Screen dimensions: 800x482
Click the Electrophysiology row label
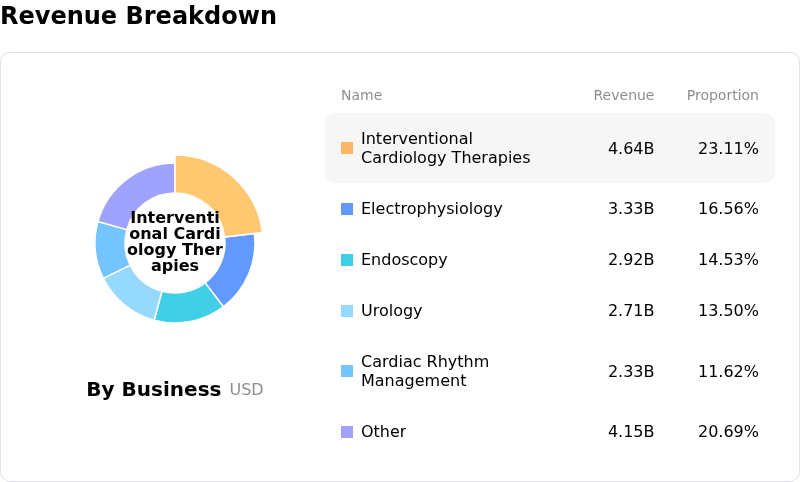tap(431, 209)
